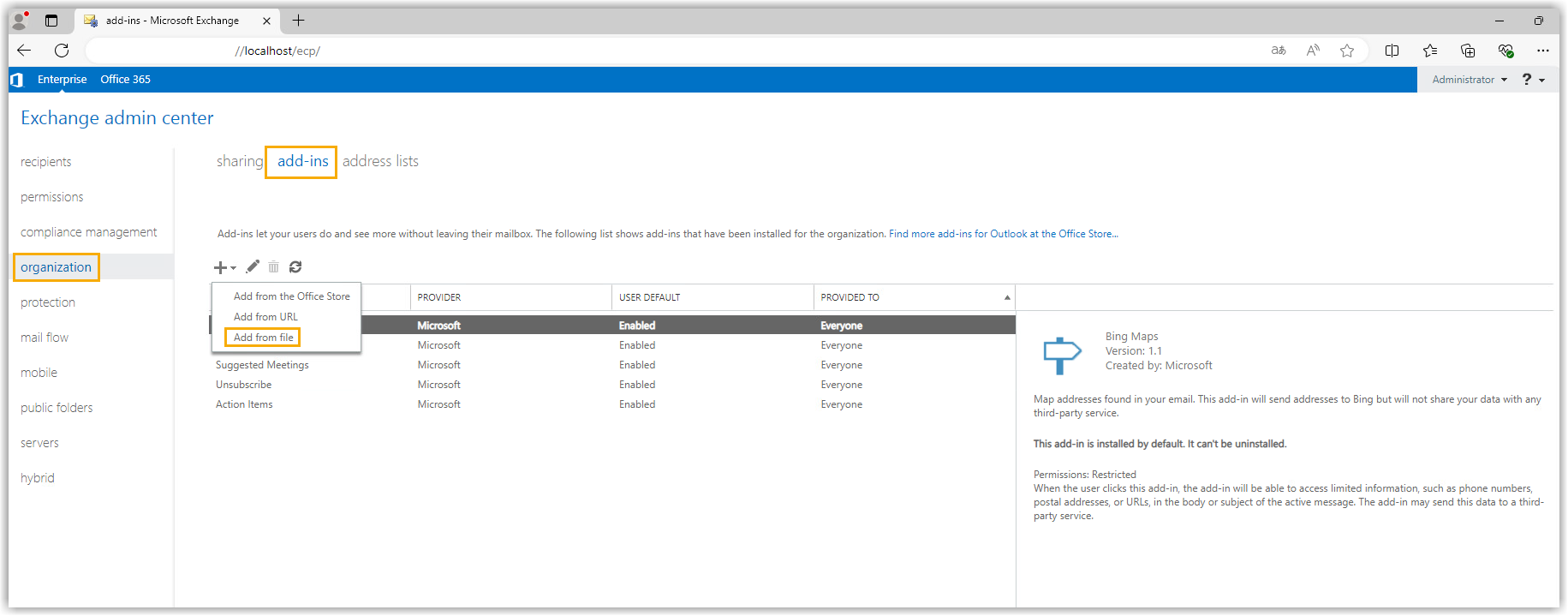Switch to the add-ins tab
1568x616 pixels.
[x=302, y=161]
